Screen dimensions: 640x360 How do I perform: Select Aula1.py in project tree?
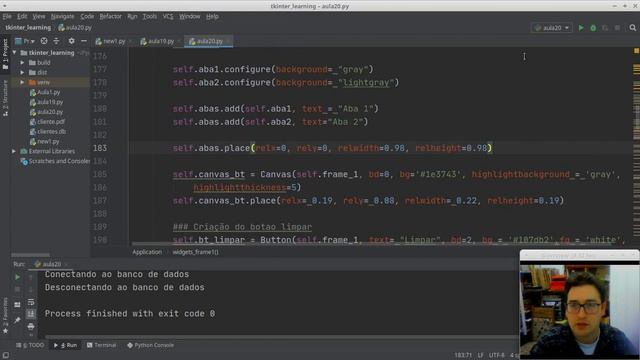[49, 92]
